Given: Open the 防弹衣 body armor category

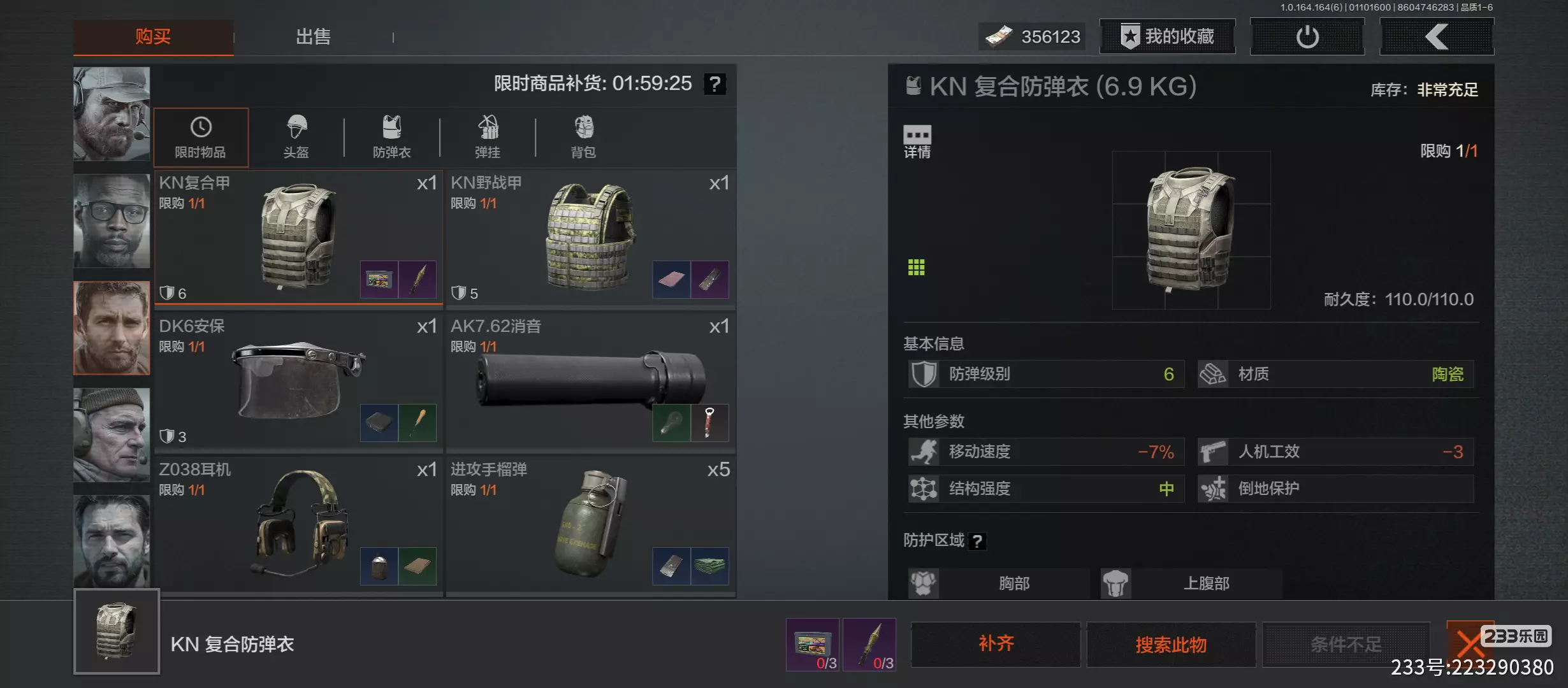Looking at the screenshot, I should pos(392,137).
